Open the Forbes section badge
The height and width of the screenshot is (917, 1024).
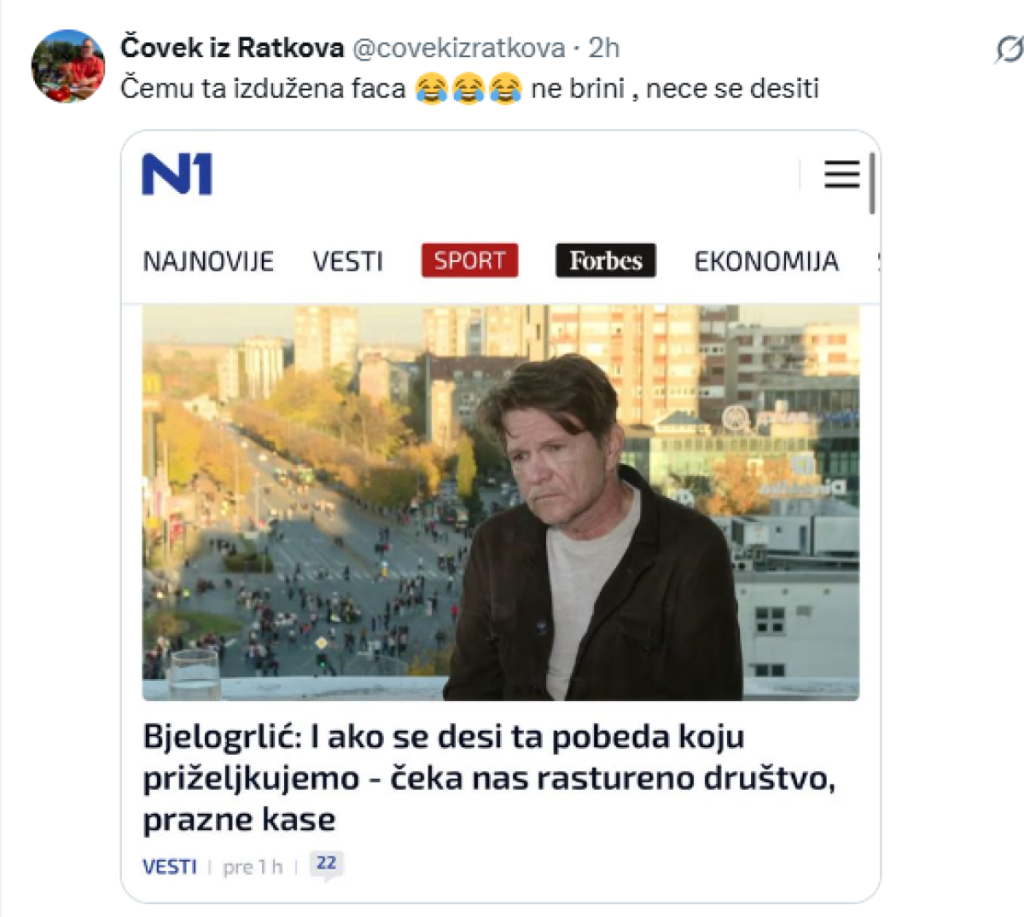pyautogui.click(x=605, y=260)
